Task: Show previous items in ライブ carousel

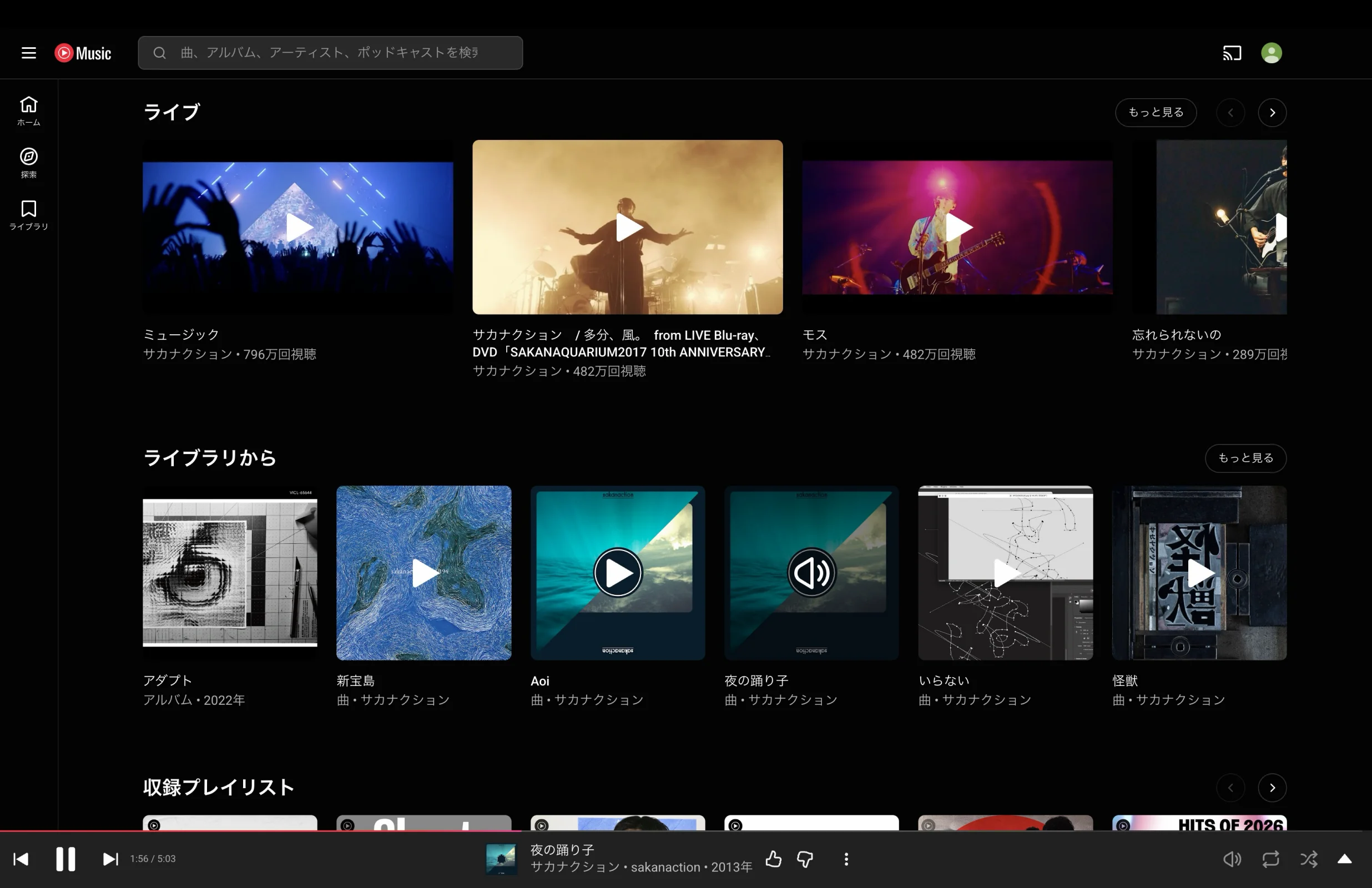Action: (1230, 113)
